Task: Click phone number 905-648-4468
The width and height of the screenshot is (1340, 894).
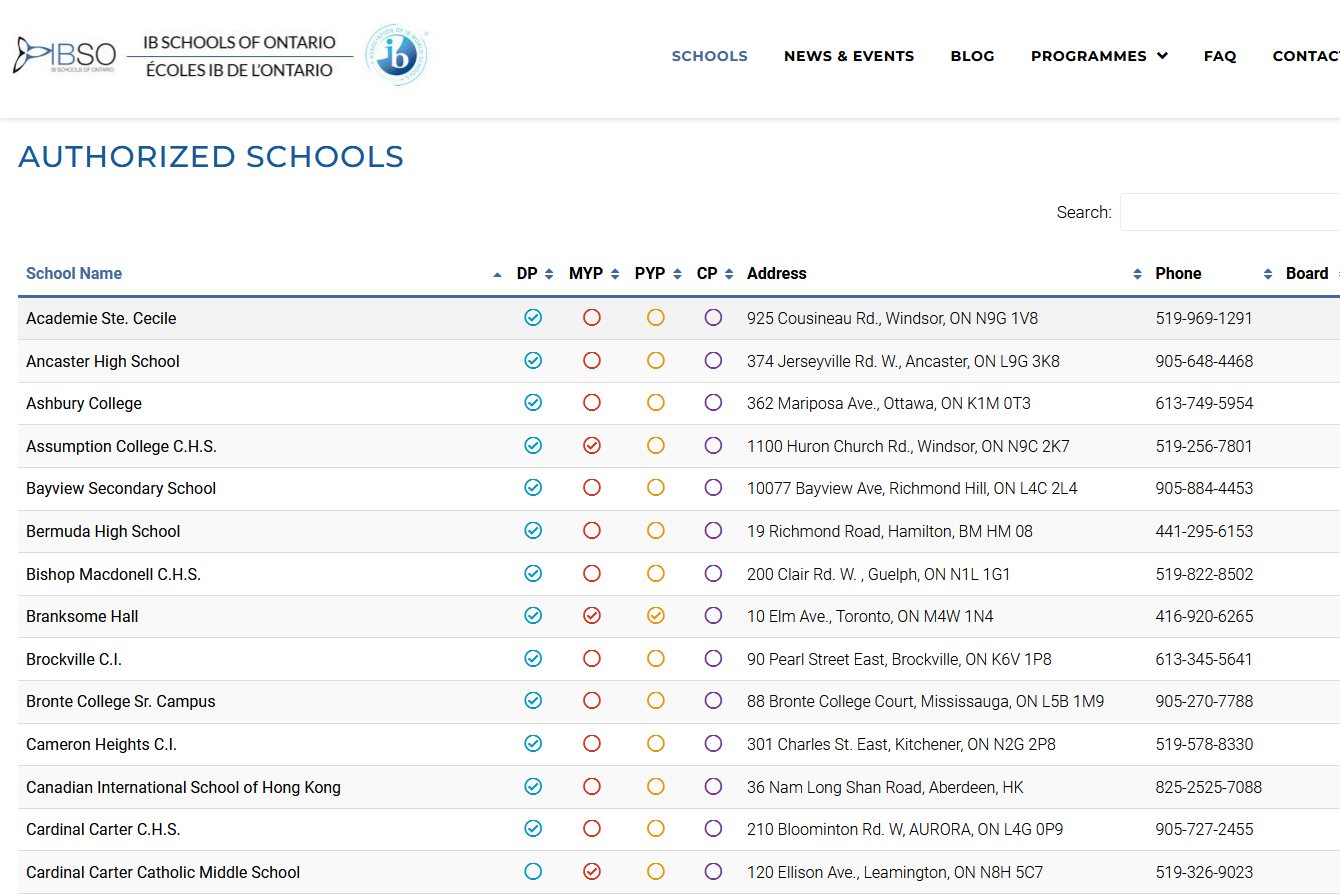Action: [1204, 361]
